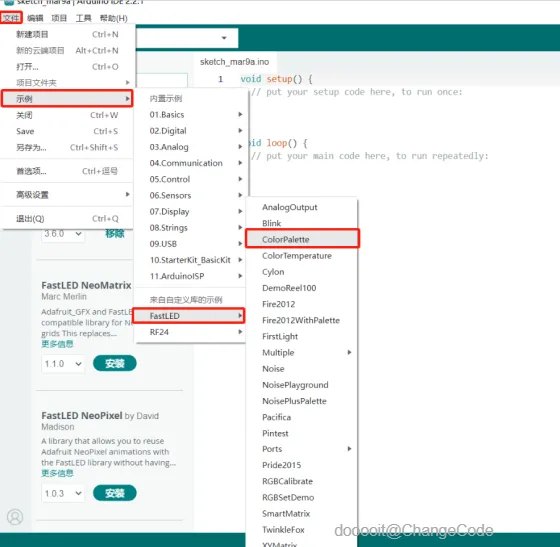This screenshot has width=560, height=547.
Task: Open 更多信息 link under FastLED NeoPixel
Action: (x=57, y=473)
